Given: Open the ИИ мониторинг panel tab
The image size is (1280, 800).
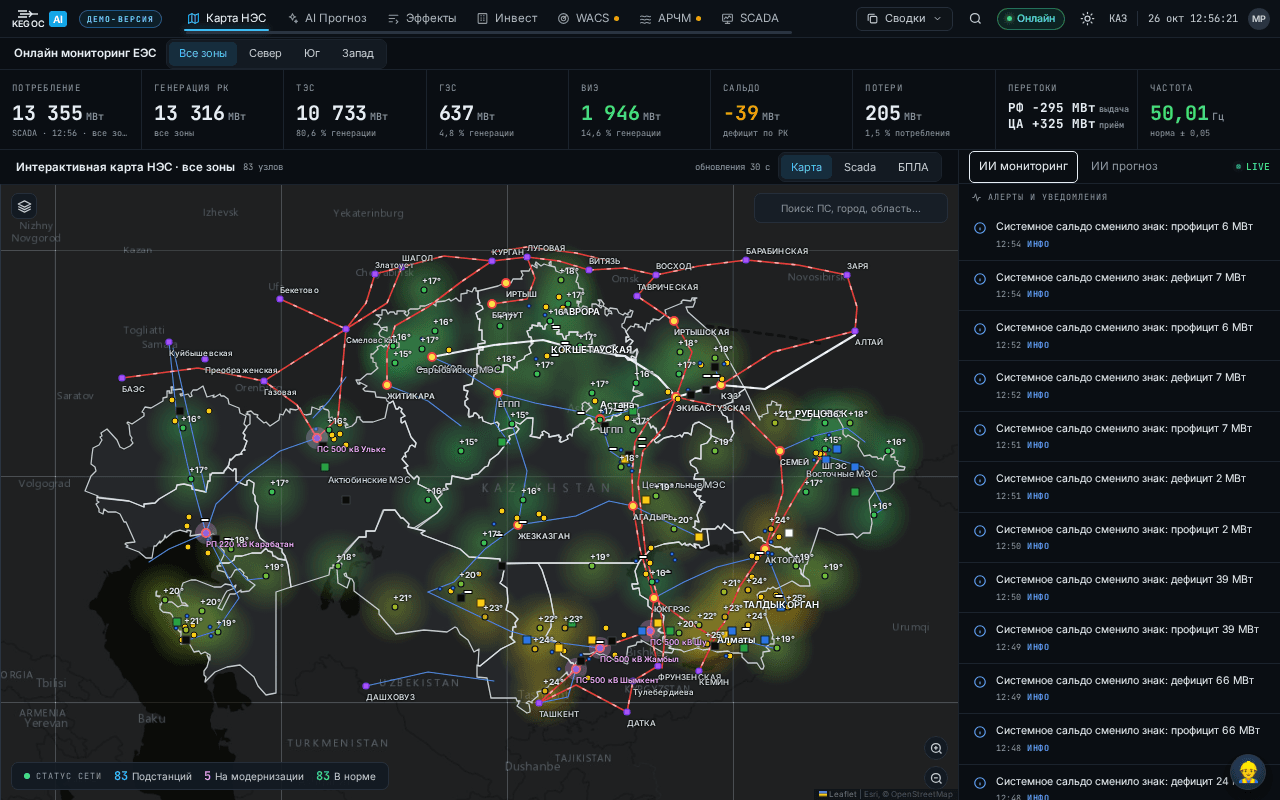Looking at the screenshot, I should click(1023, 167).
